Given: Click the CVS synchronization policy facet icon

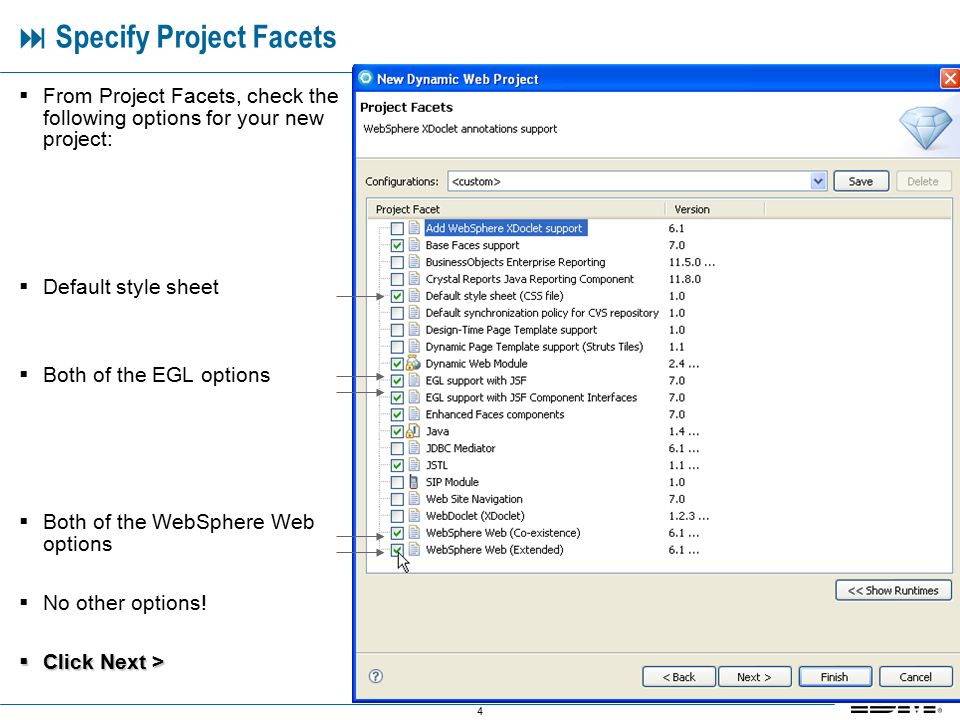Looking at the screenshot, I should click(x=414, y=313).
